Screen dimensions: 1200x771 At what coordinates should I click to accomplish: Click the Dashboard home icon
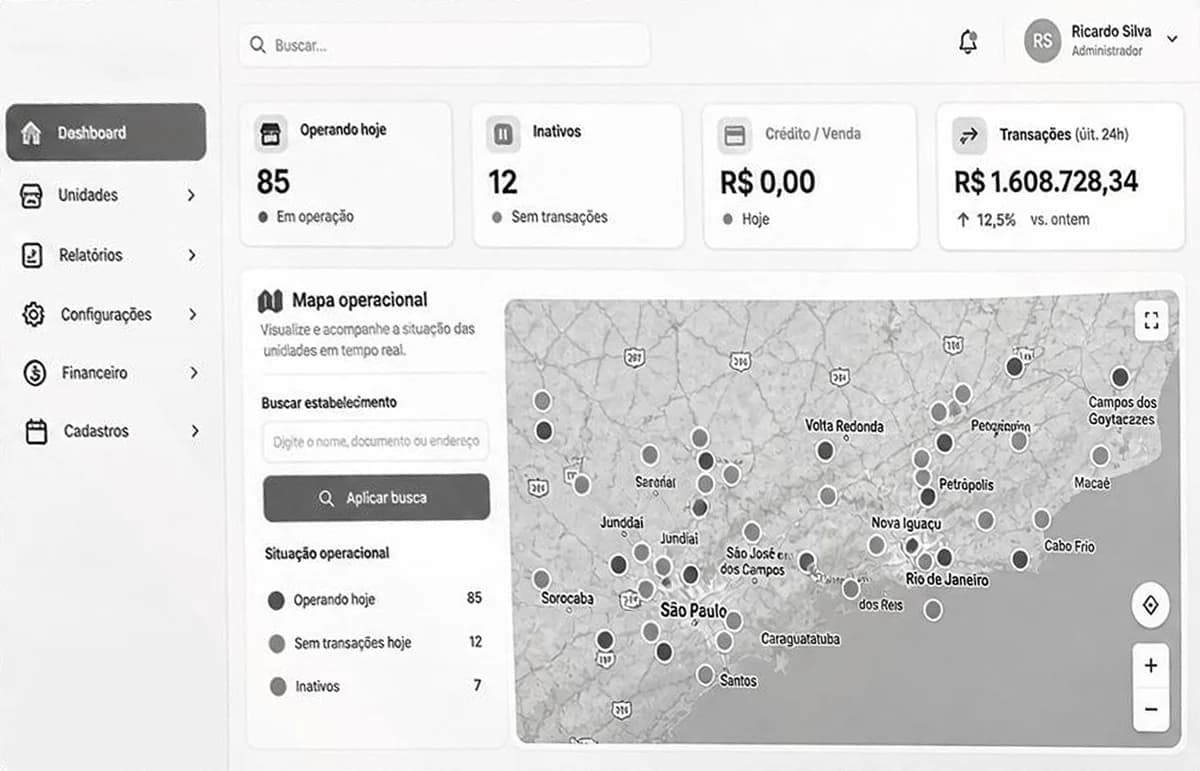coord(32,132)
